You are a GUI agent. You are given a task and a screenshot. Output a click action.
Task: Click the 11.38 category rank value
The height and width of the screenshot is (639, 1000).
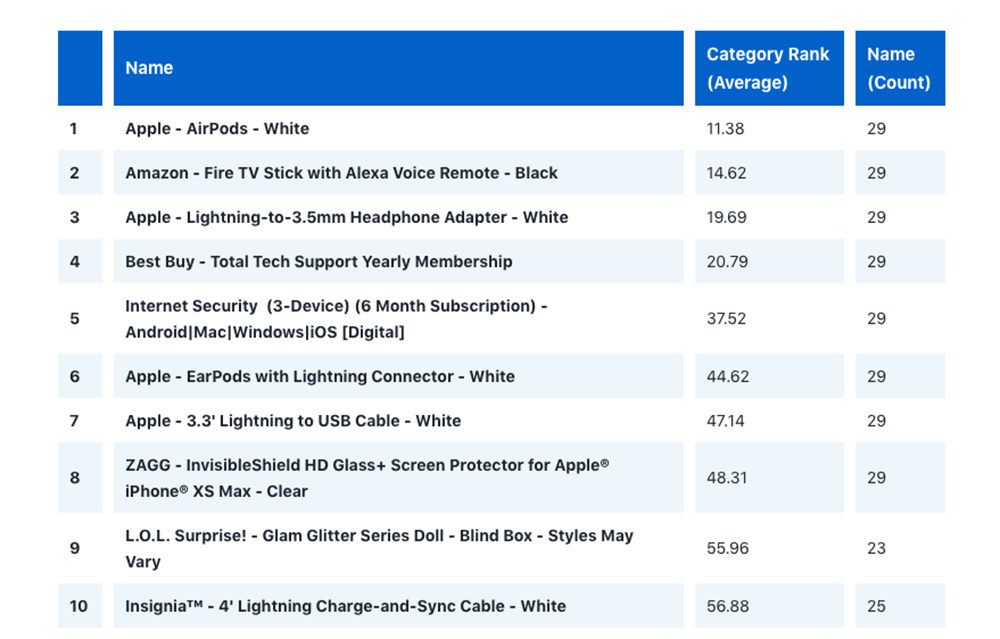coord(725,129)
